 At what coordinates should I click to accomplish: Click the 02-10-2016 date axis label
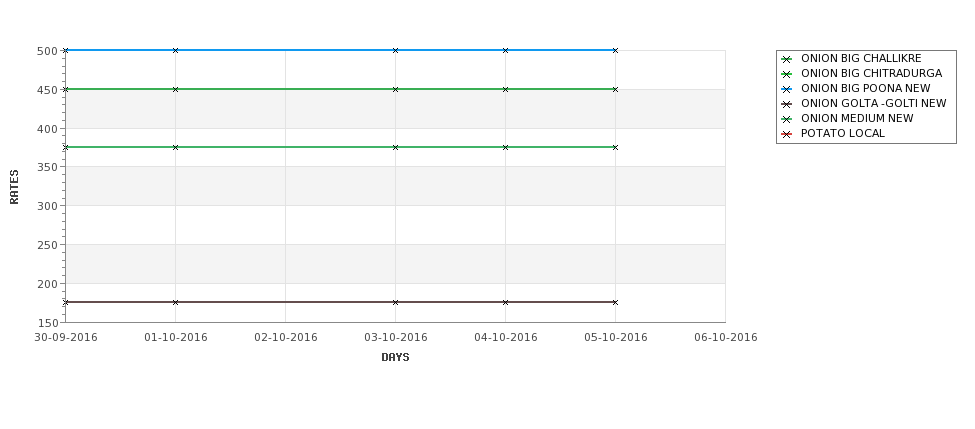[285, 338]
